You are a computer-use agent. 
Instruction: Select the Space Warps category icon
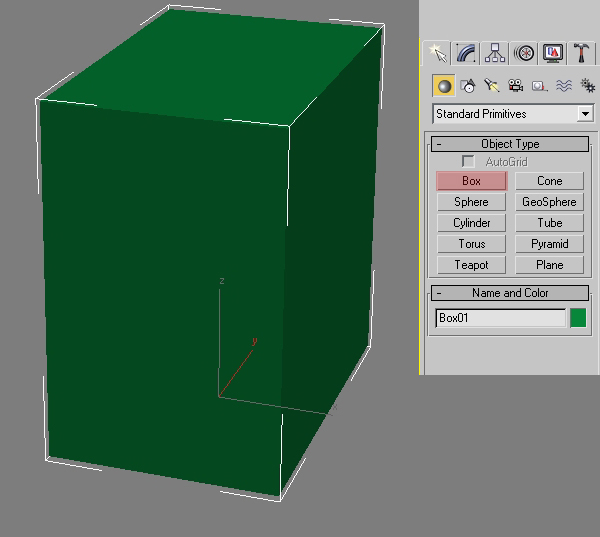click(x=563, y=86)
